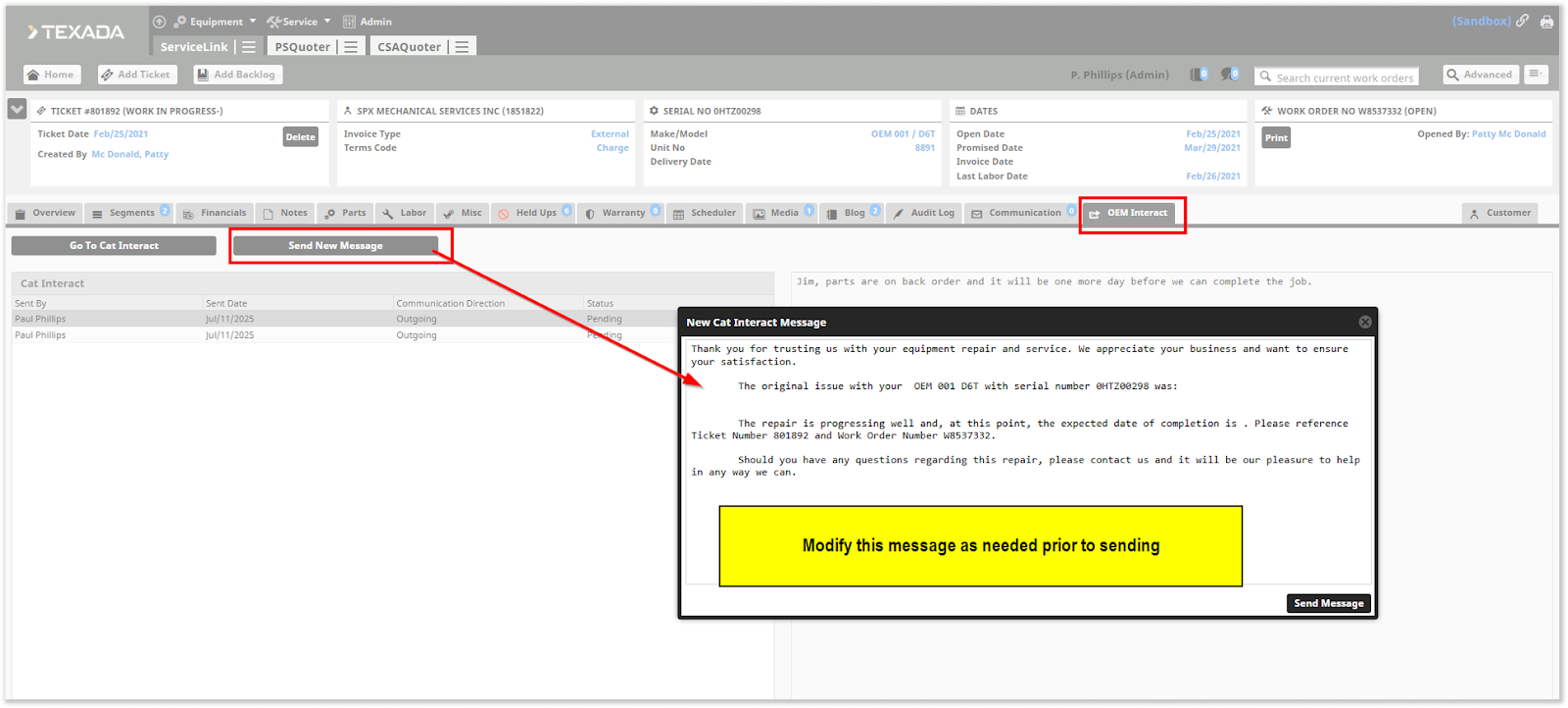The image size is (1568, 708).
Task: Switch to the CSAQuoter application tab
Action: pos(410,46)
